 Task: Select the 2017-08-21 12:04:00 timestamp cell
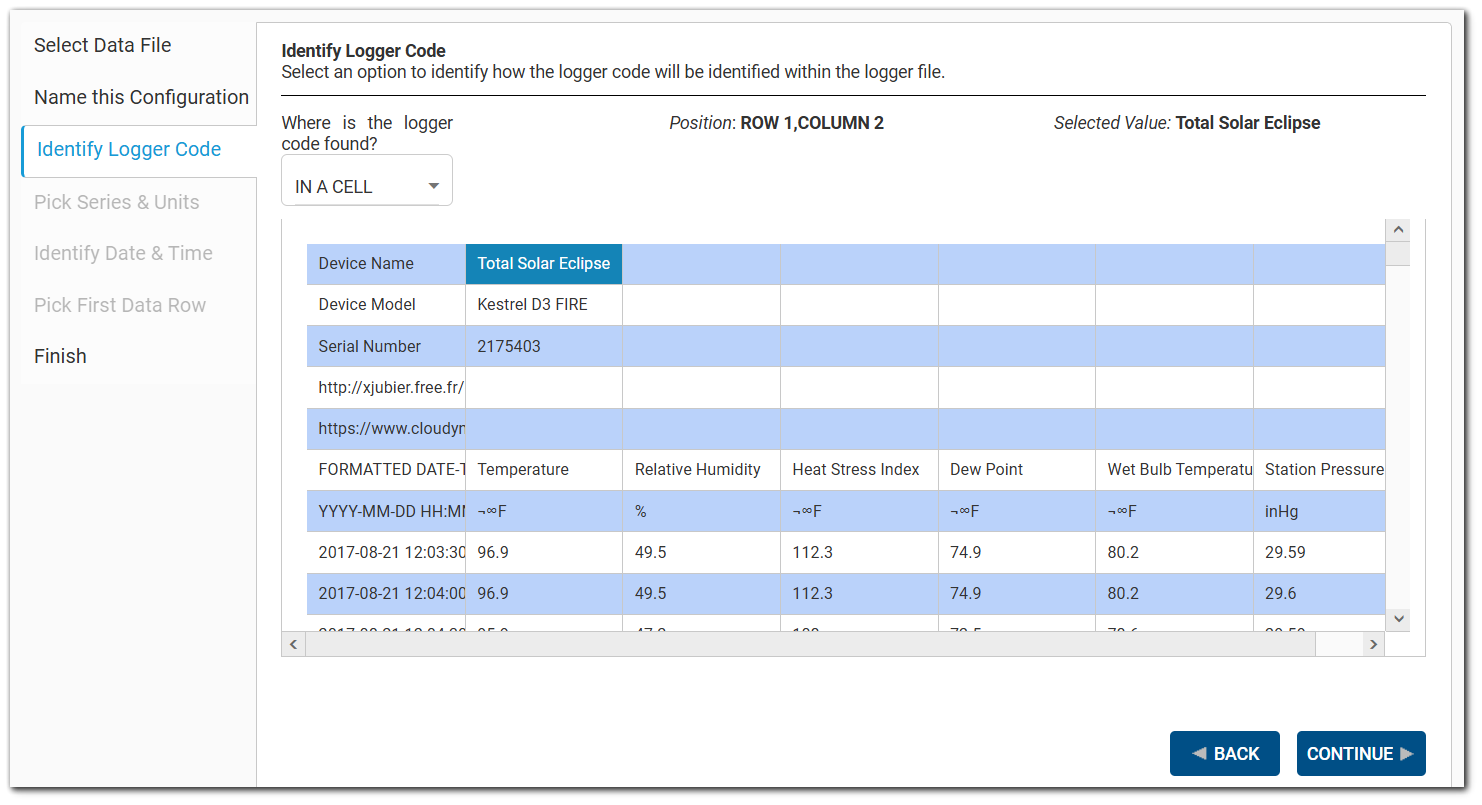point(386,593)
